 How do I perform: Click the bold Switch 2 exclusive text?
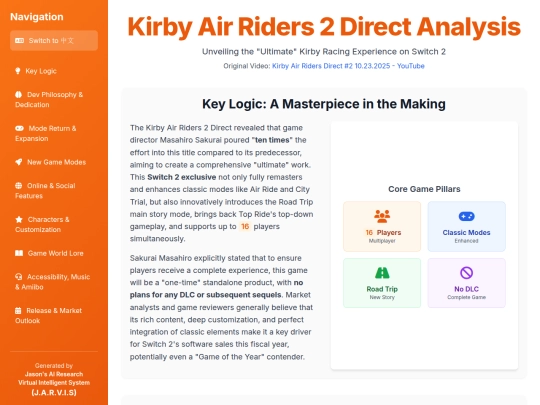181,177
